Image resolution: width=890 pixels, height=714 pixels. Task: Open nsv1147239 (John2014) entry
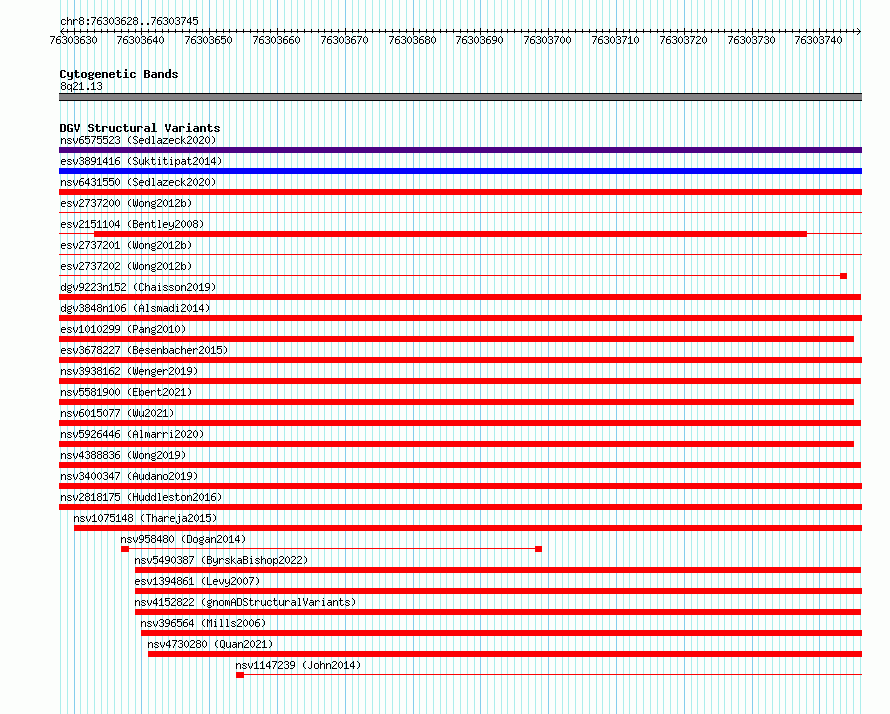298,665
